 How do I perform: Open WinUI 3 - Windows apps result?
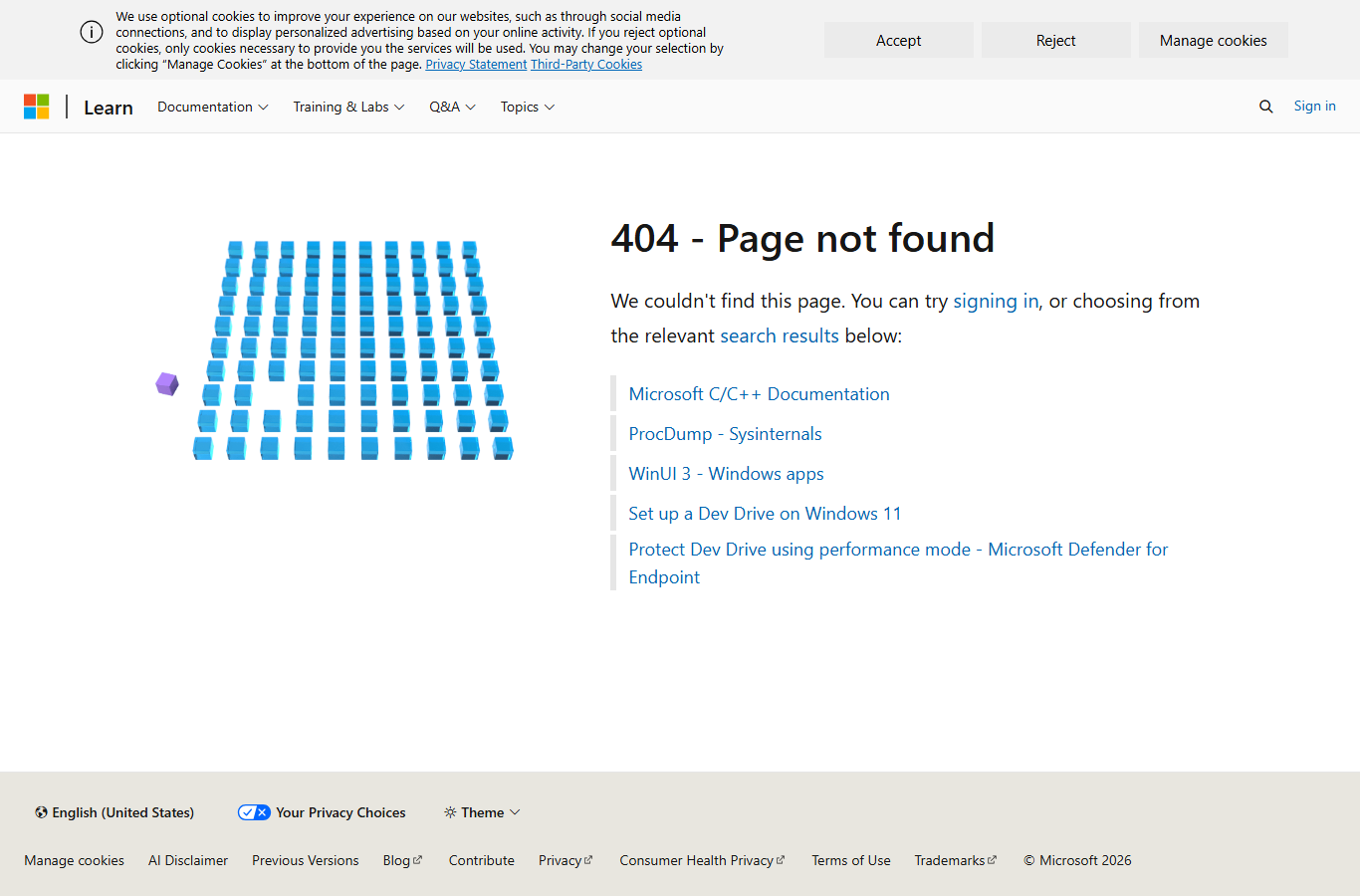(x=727, y=474)
